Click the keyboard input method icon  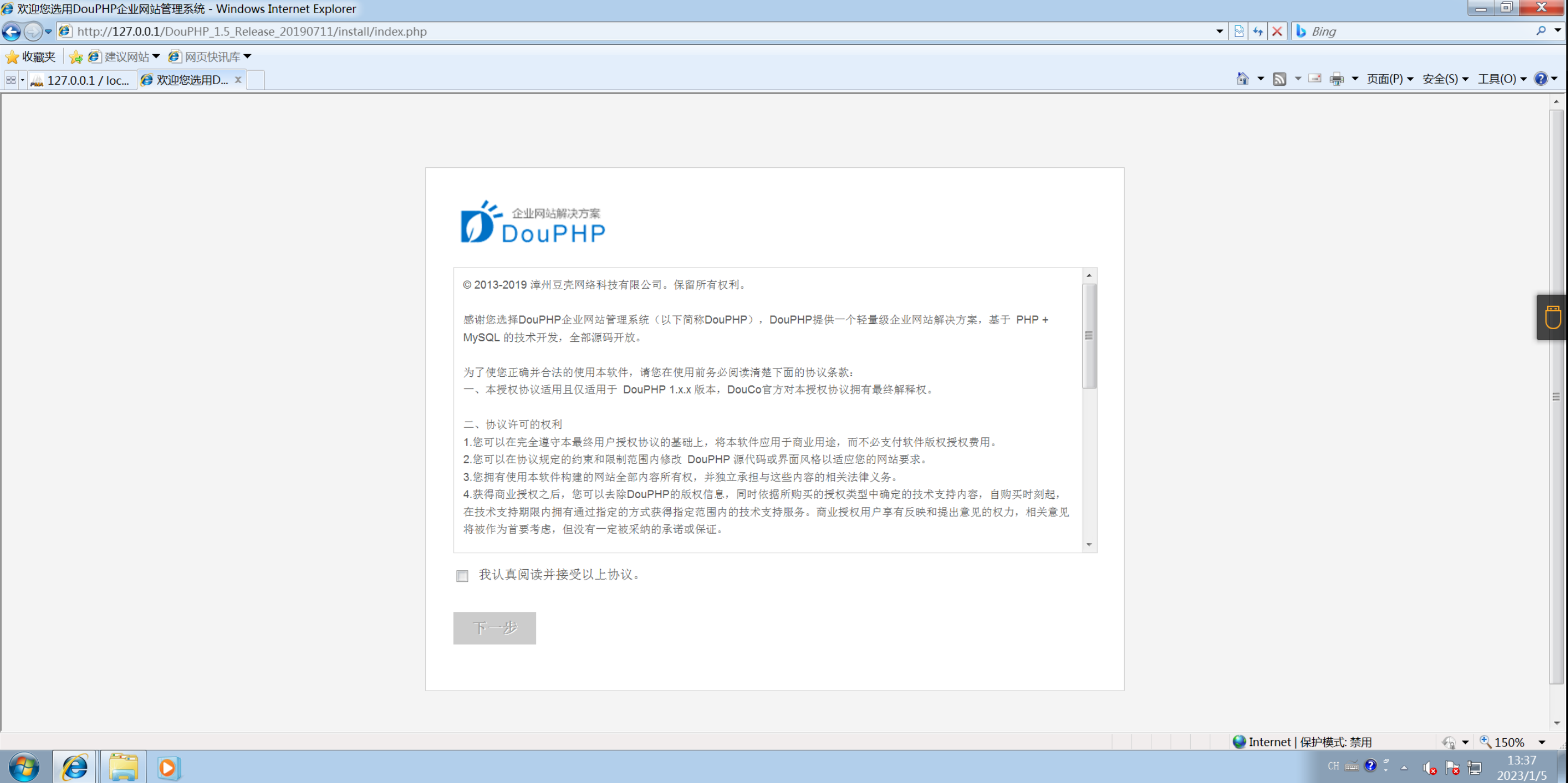tap(1351, 767)
